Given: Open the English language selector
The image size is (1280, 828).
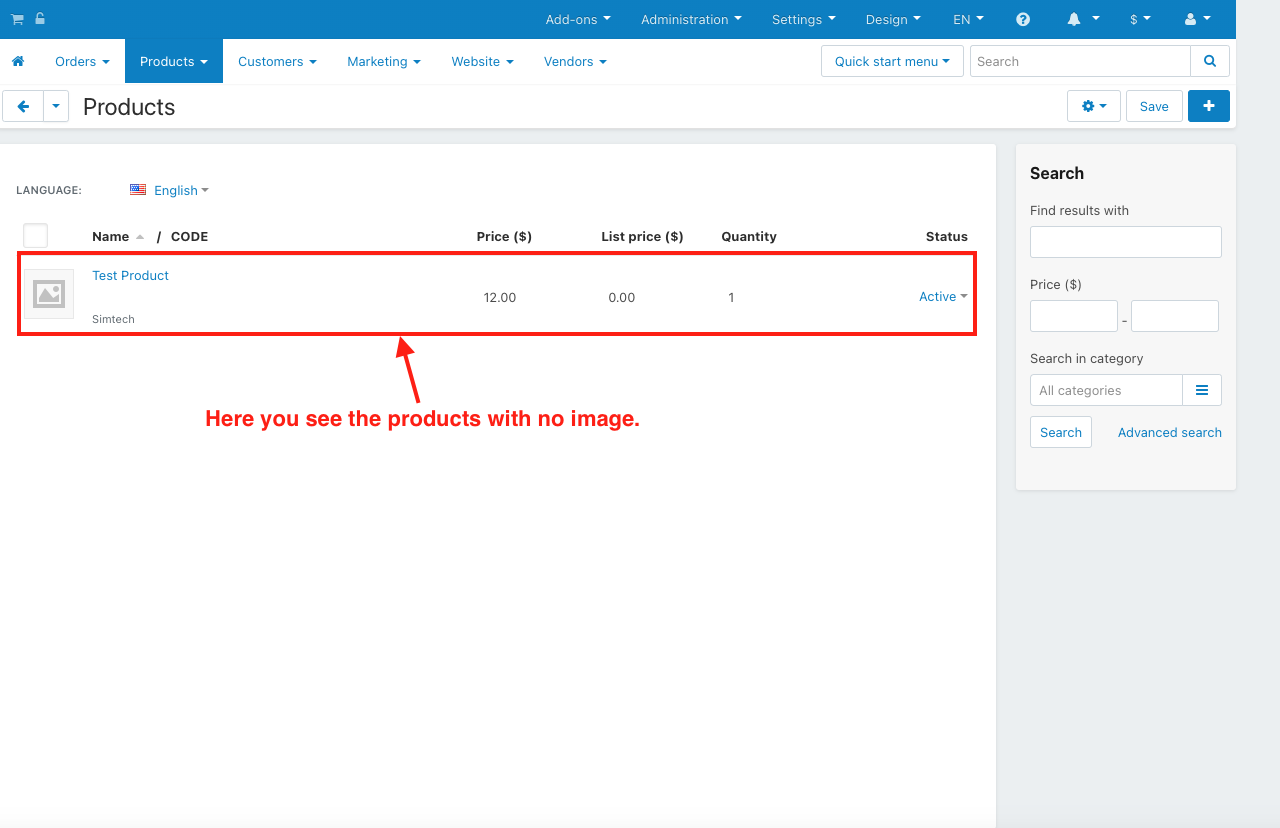Looking at the screenshot, I should click(181, 190).
